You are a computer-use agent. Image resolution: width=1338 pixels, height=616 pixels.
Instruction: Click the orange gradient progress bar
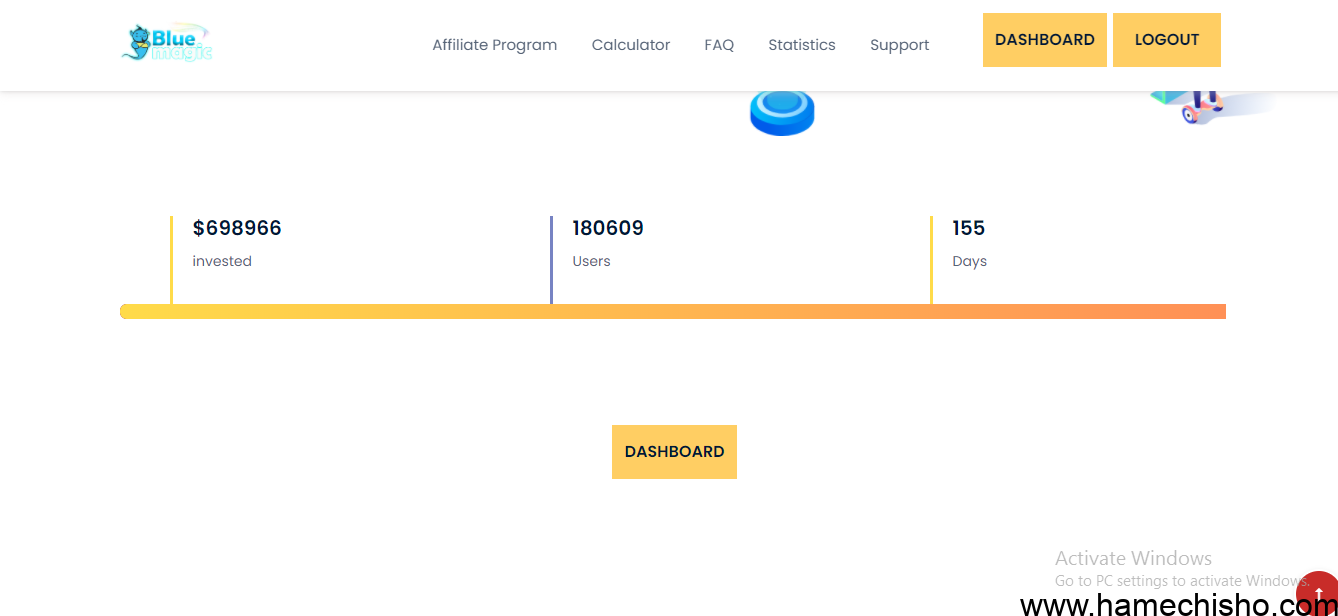coord(673,312)
